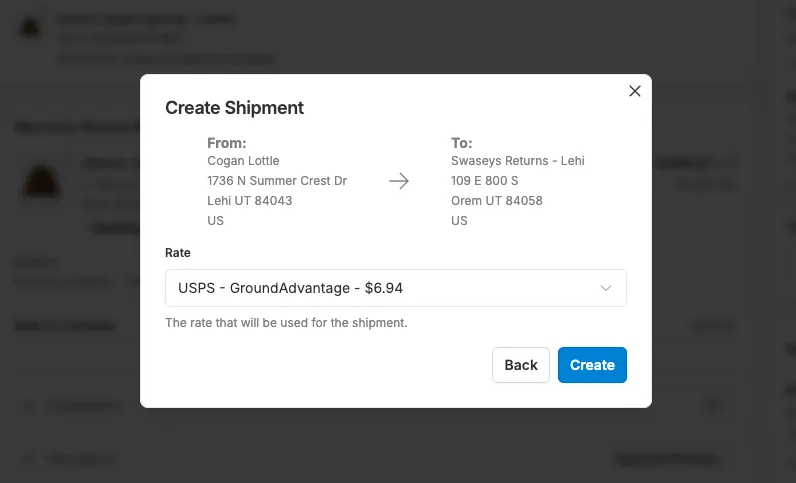Click the recipient's Orem UT 84058 line

pyautogui.click(x=496, y=201)
